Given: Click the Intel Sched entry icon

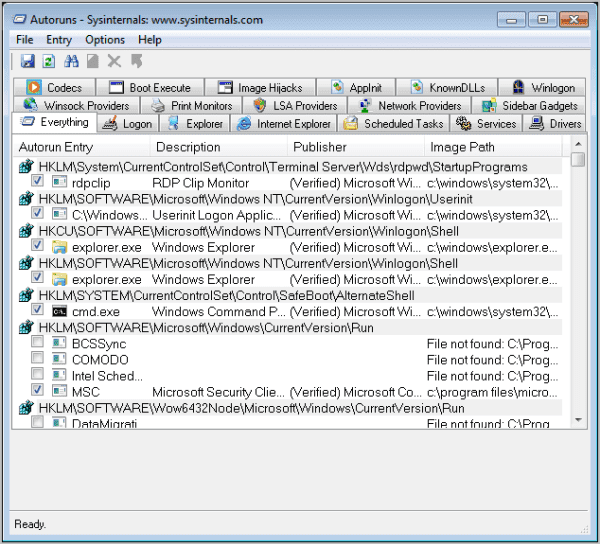Looking at the screenshot, I should 59,375.
